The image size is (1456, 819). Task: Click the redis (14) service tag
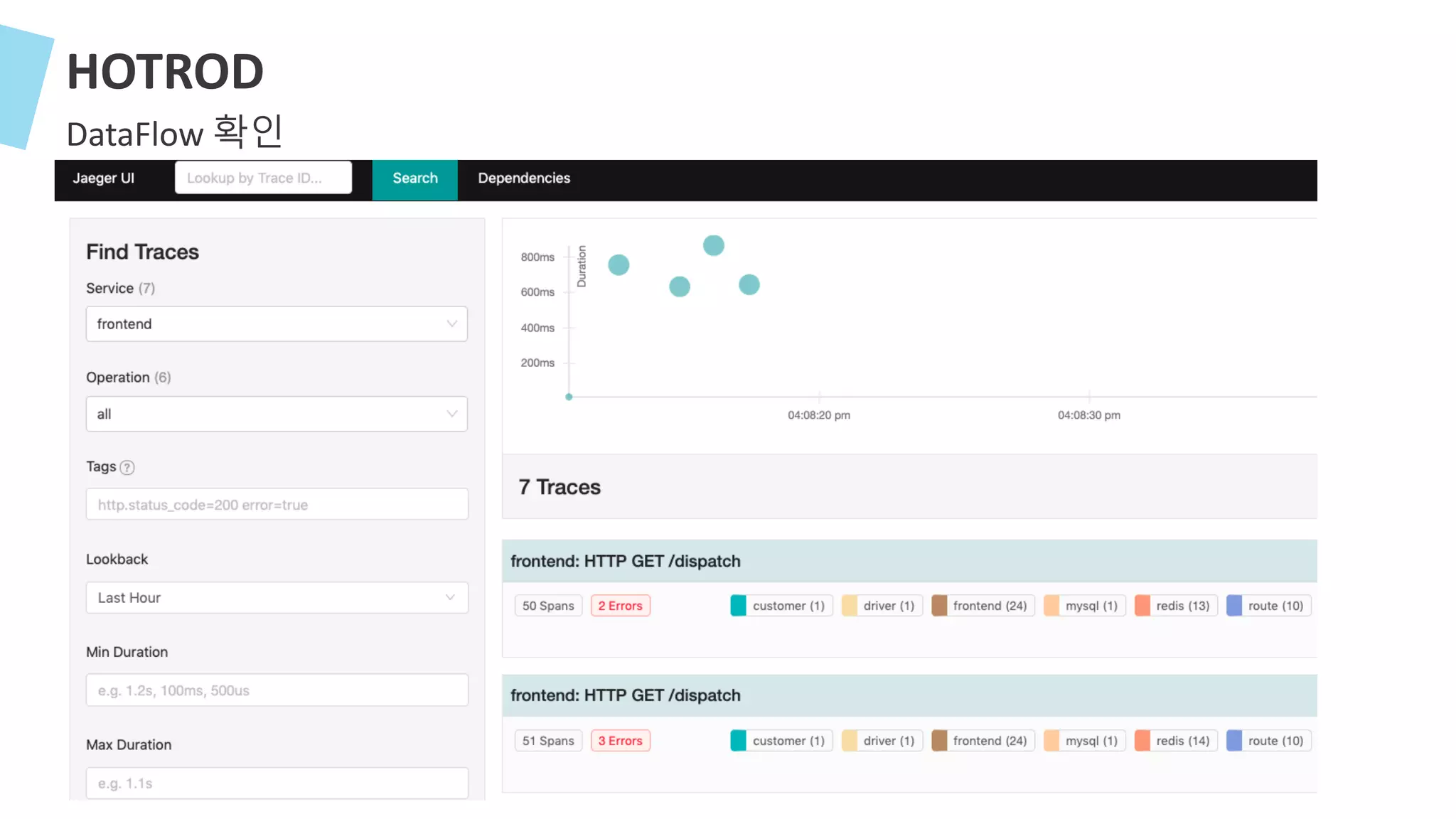click(1176, 741)
